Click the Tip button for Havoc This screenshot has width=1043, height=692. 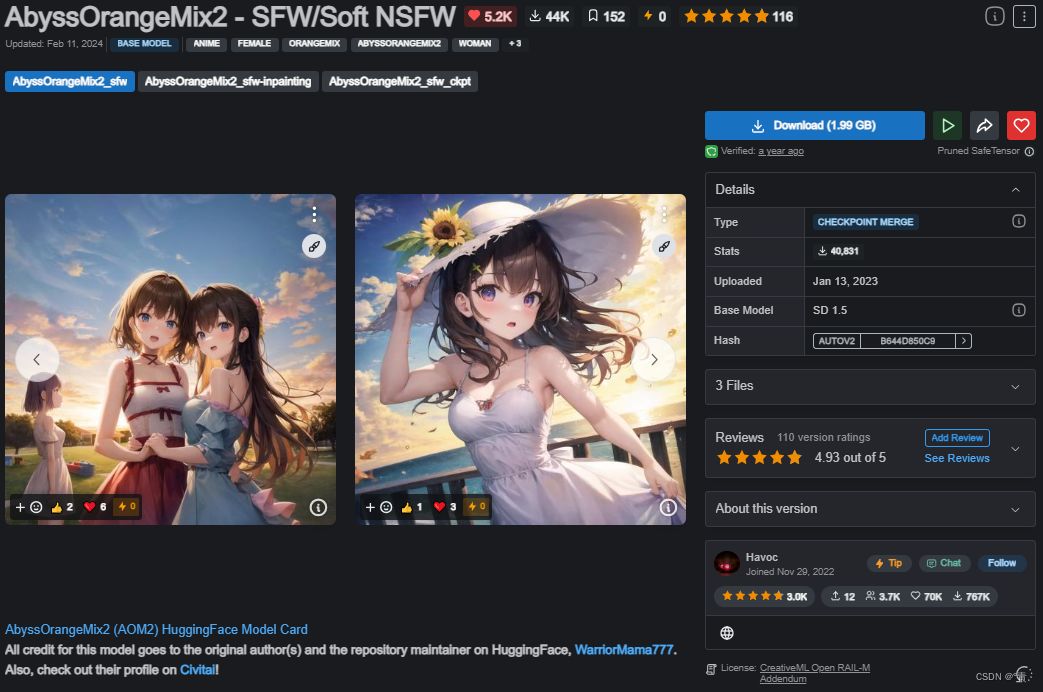point(889,563)
